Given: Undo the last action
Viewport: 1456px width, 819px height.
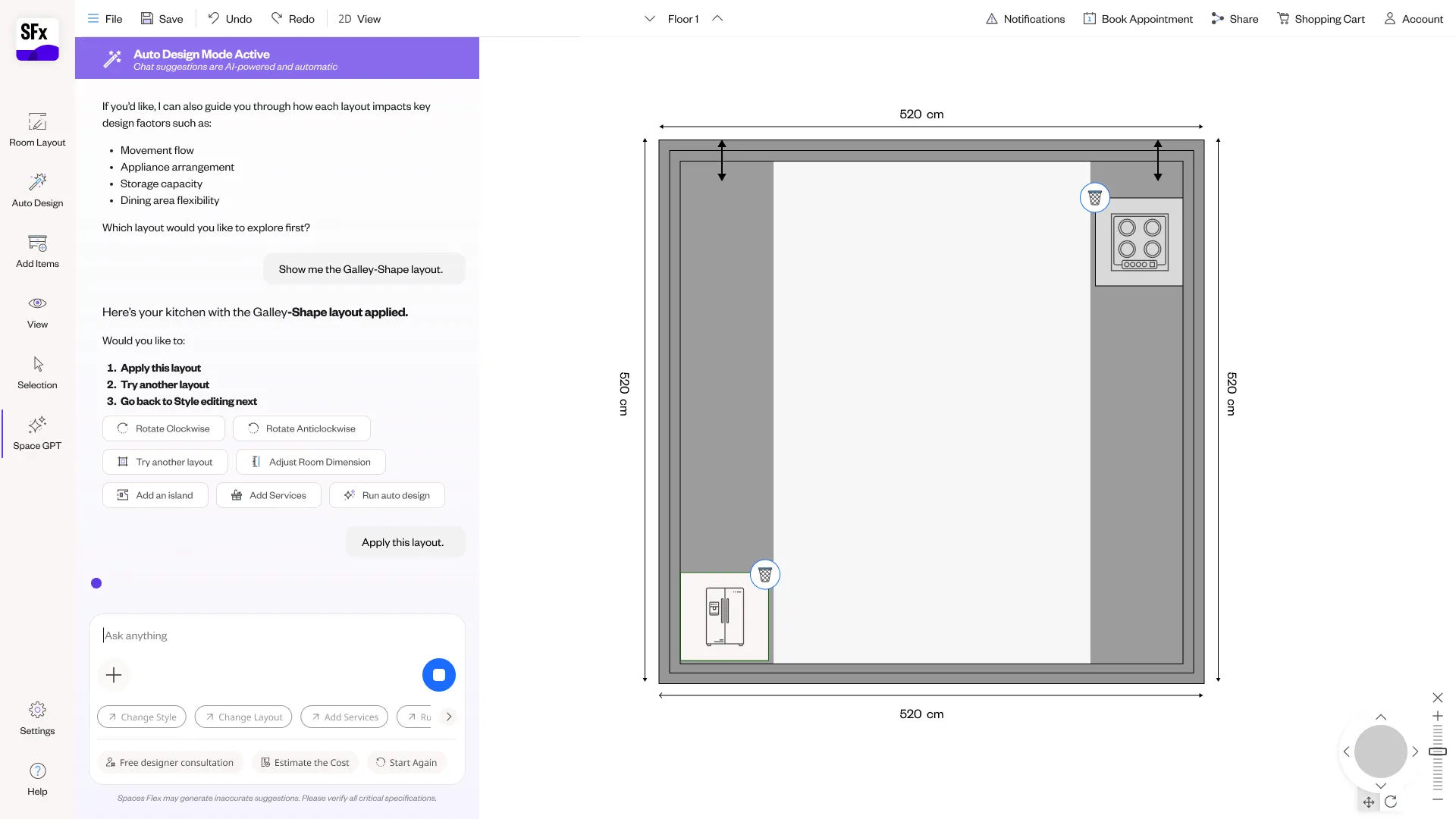Looking at the screenshot, I should 230,19.
